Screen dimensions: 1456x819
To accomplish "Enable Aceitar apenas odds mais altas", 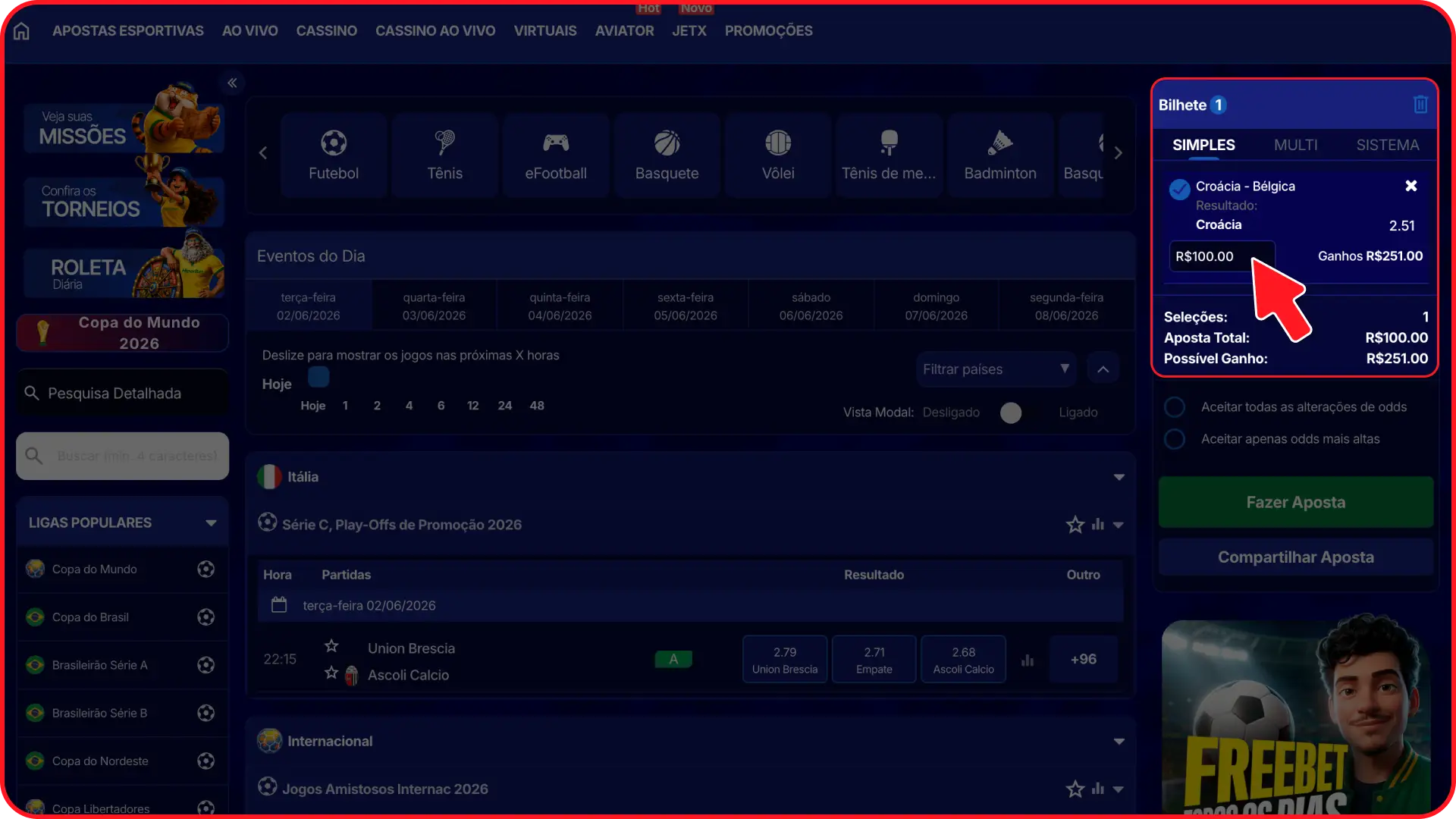I will [x=1175, y=439].
